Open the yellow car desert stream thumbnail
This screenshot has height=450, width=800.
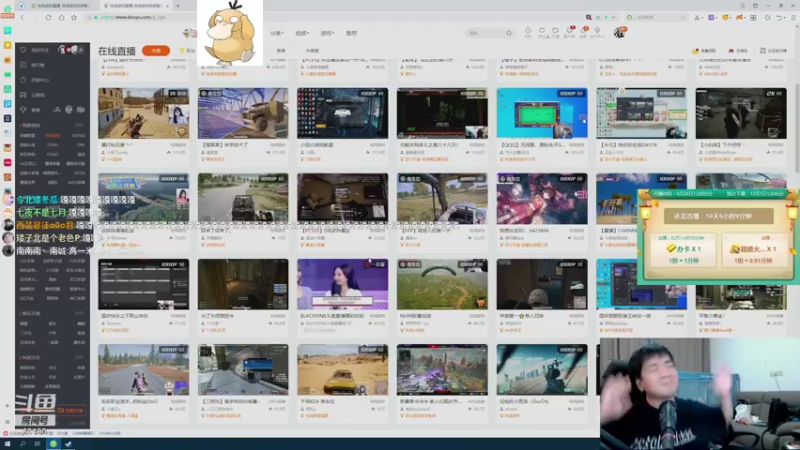click(342, 370)
